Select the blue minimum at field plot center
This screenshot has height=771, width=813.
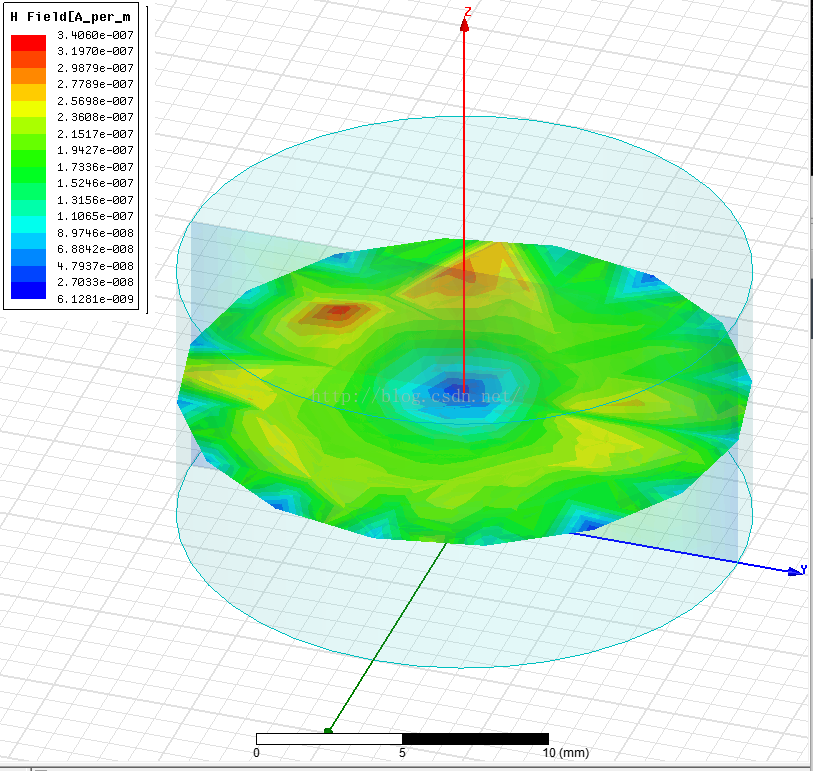[x=456, y=389]
